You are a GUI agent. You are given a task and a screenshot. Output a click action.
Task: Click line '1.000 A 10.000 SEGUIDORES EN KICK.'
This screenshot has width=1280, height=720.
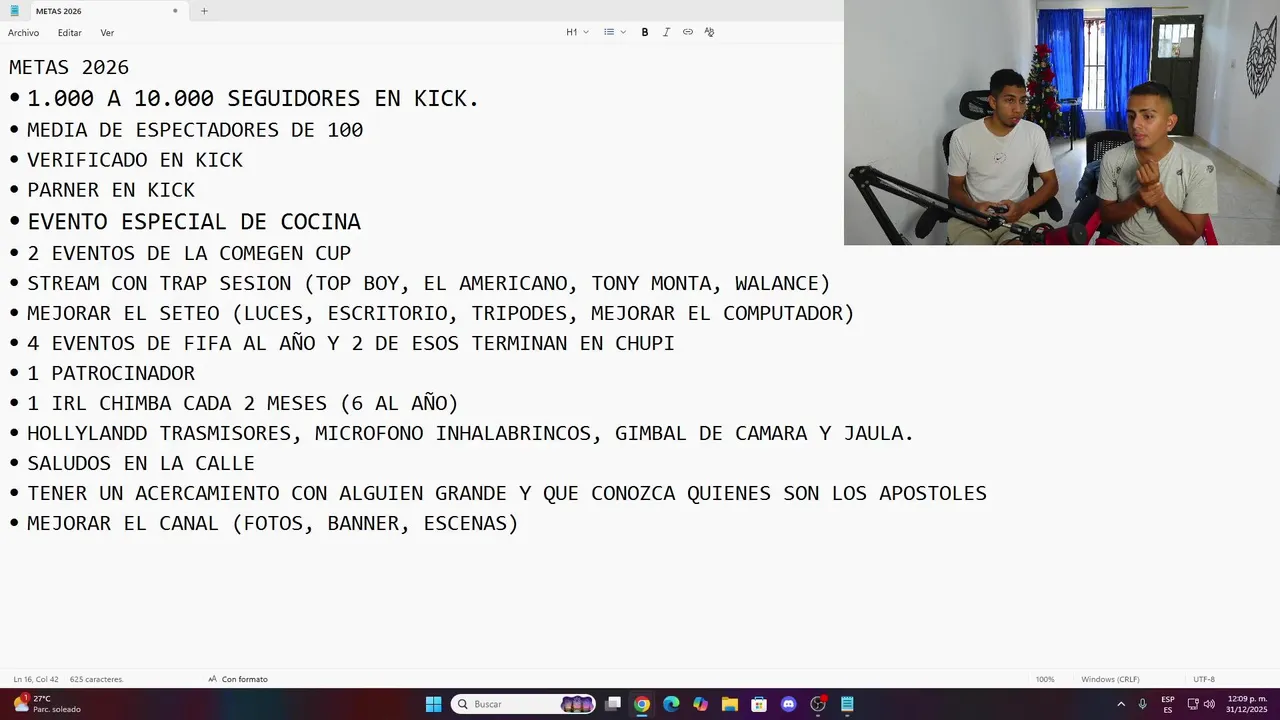(253, 99)
